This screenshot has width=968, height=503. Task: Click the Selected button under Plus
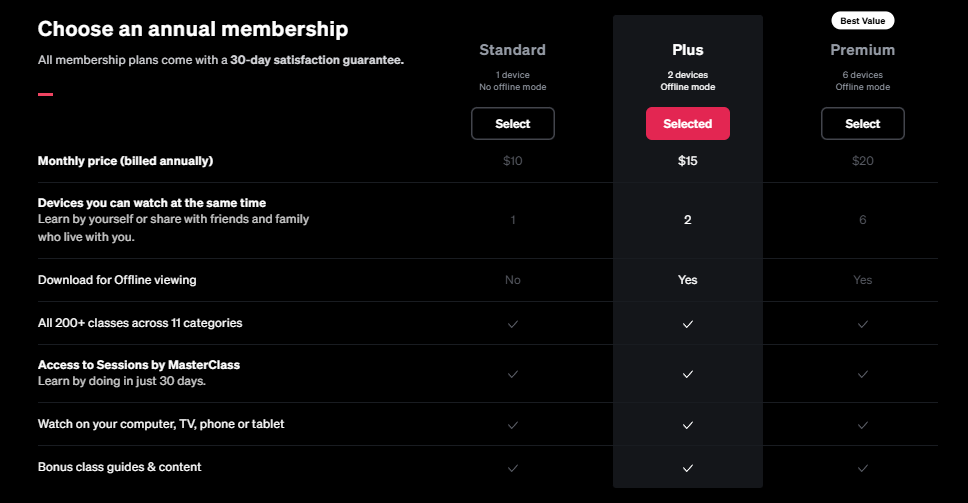(687, 124)
